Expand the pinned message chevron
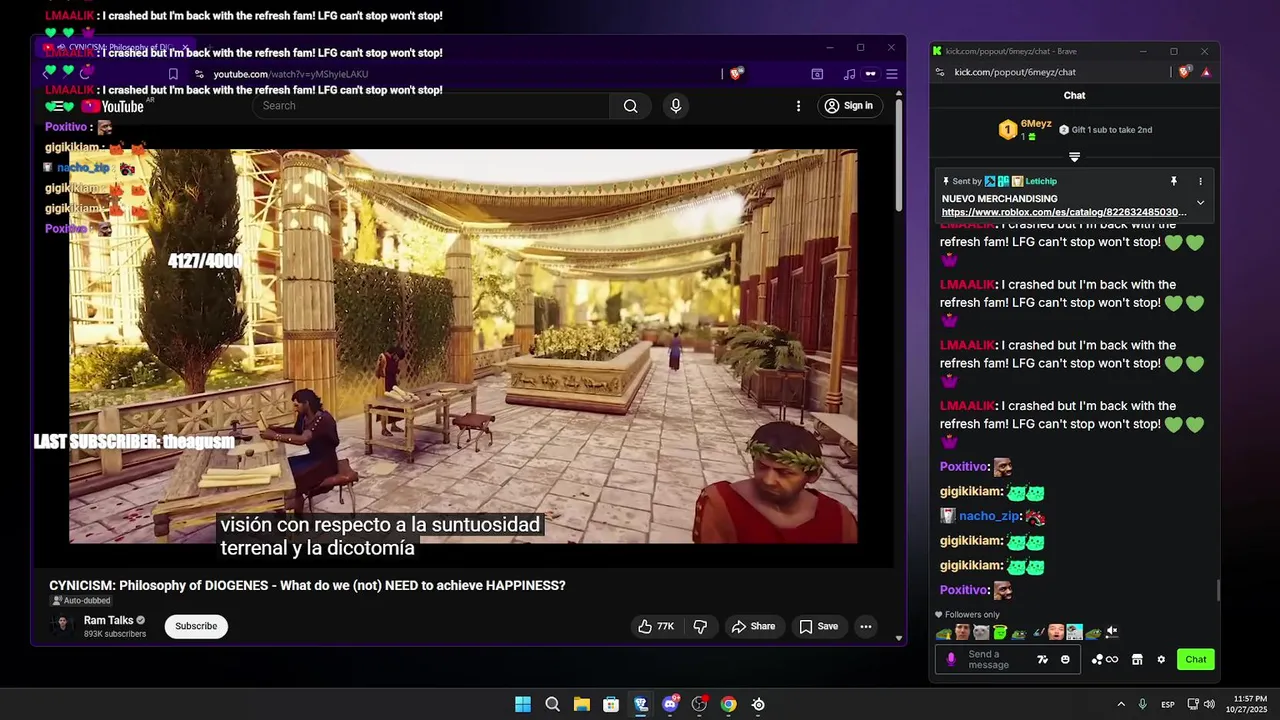Image resolution: width=1280 pixels, height=720 pixels. click(1200, 203)
